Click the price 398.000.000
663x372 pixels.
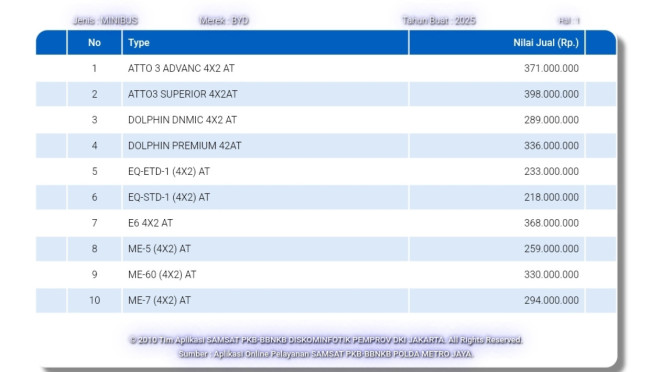[x=551, y=94]
